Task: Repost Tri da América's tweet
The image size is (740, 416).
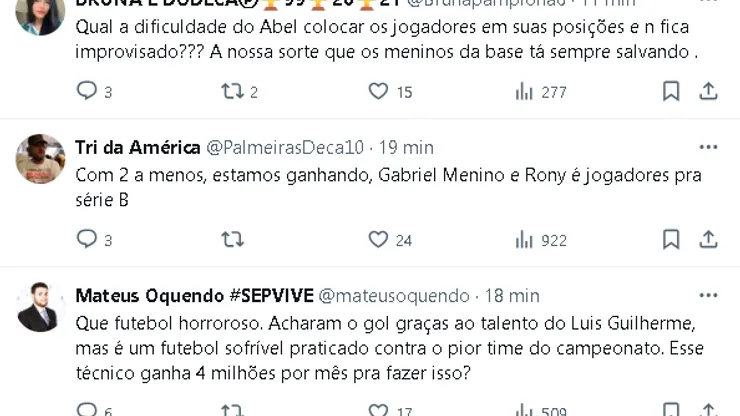Action: point(233,240)
